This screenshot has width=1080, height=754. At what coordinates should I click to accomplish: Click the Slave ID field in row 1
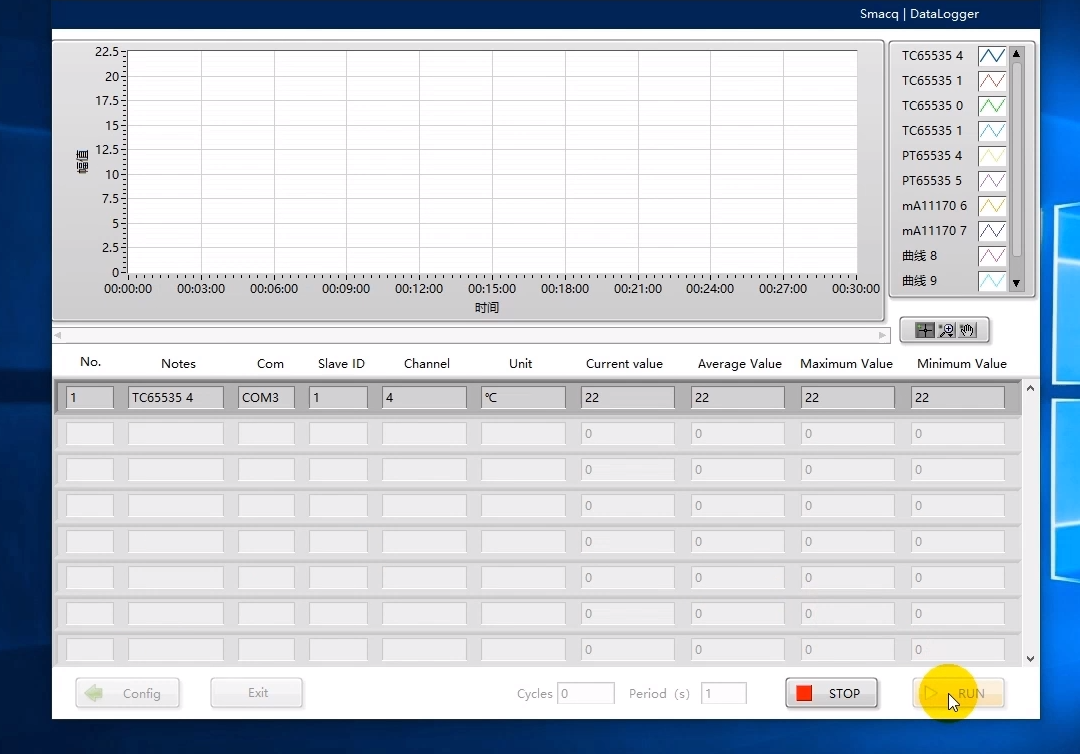338,397
